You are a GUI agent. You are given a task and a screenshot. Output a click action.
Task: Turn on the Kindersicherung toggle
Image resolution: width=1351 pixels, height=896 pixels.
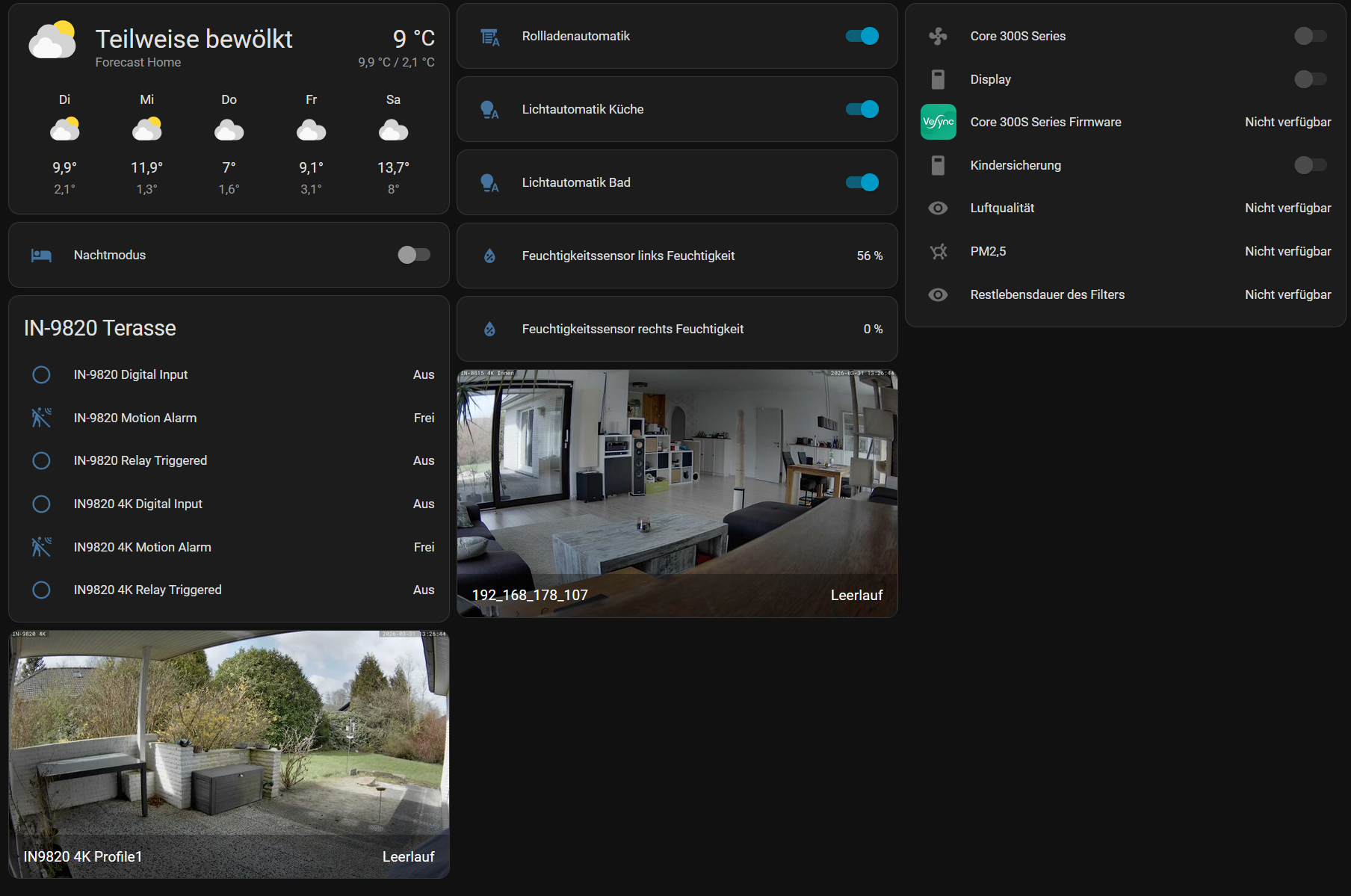1310,165
